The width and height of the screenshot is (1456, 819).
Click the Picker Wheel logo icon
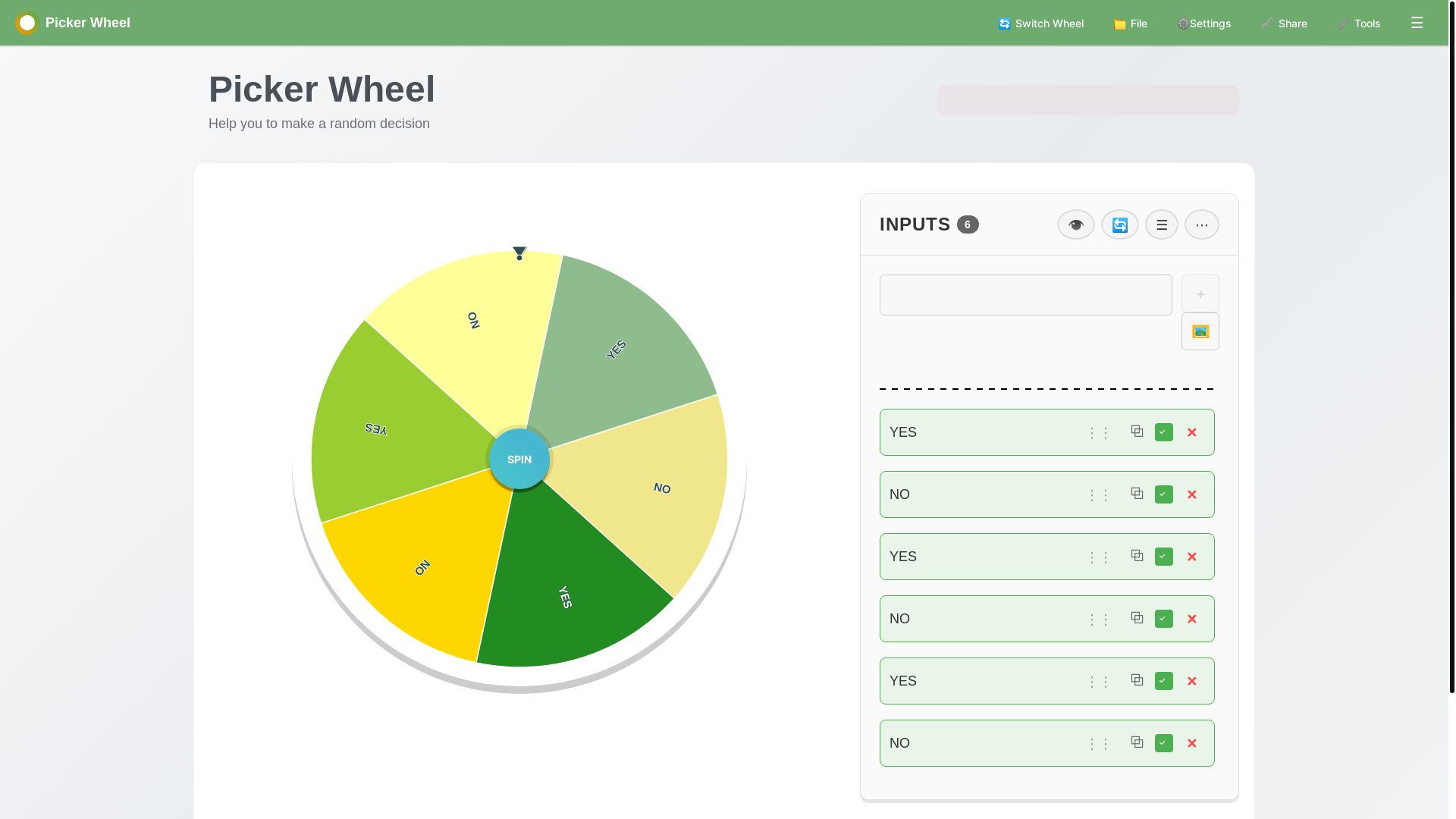pyautogui.click(x=27, y=23)
